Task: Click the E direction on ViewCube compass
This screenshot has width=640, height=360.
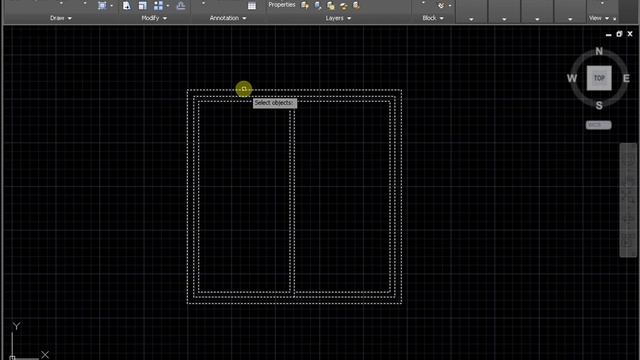Action: tap(626, 78)
